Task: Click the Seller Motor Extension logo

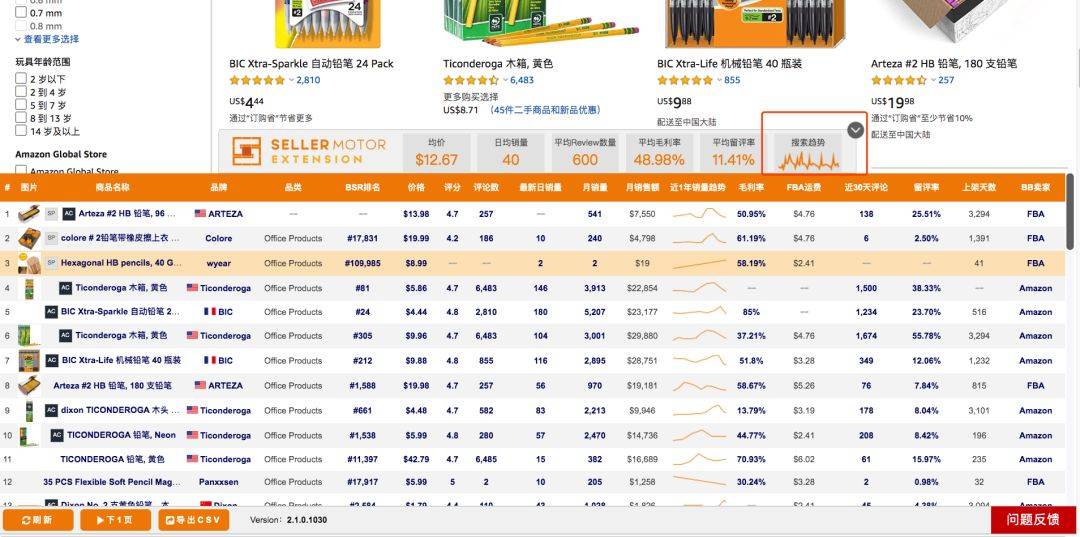Action: 308,151
